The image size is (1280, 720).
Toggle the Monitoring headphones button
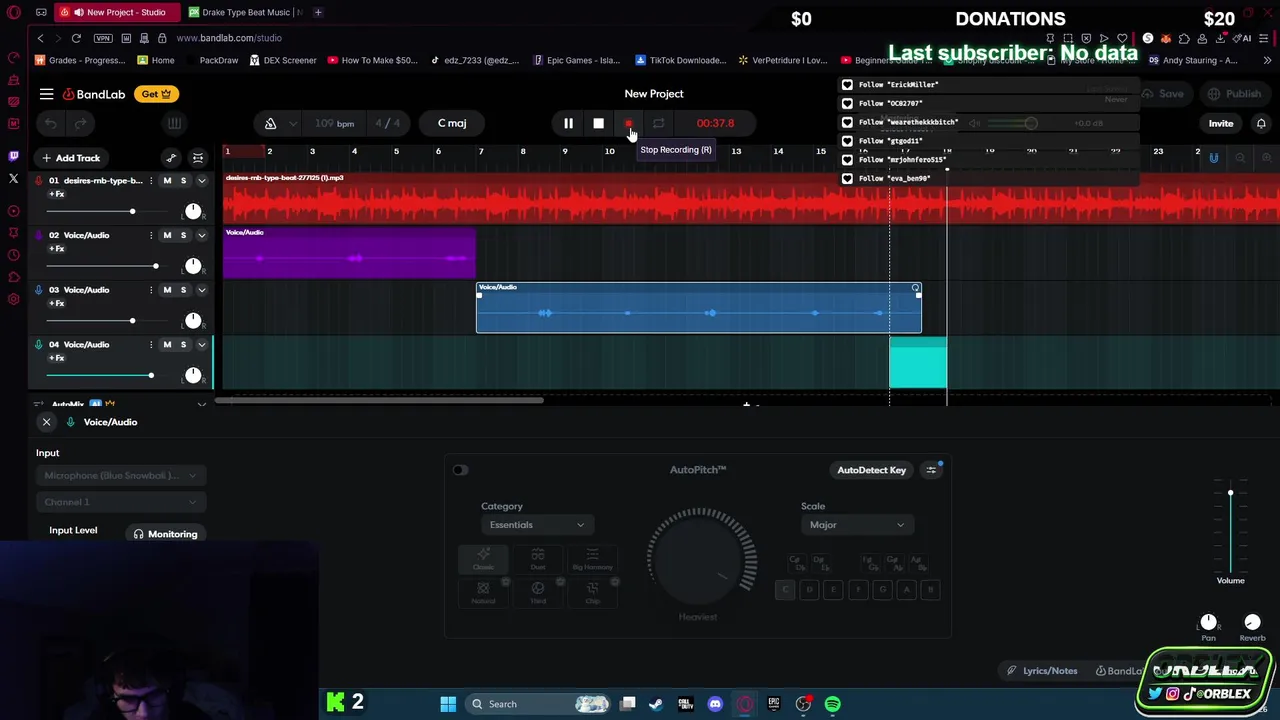[x=166, y=534]
